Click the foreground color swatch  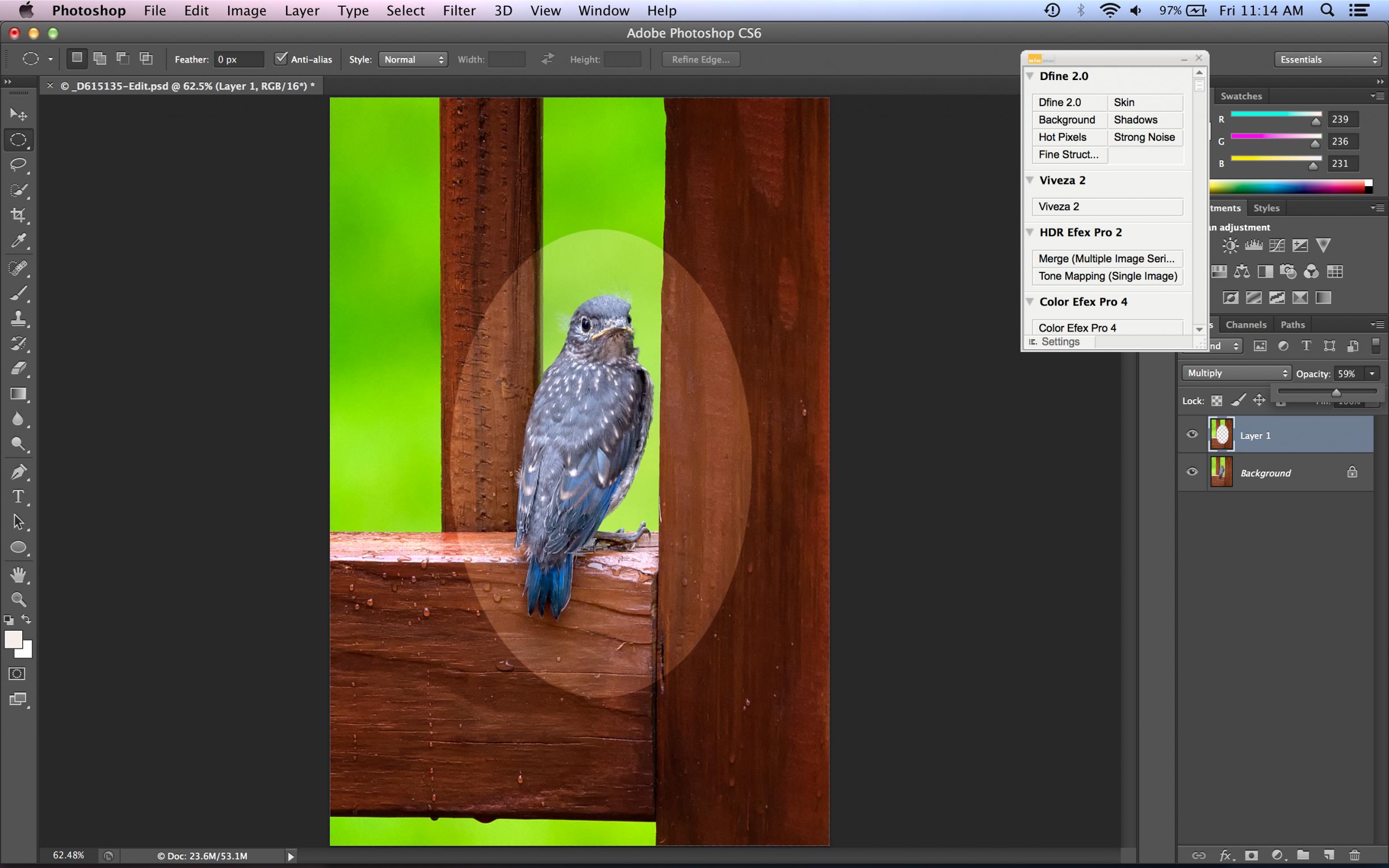click(x=13, y=640)
